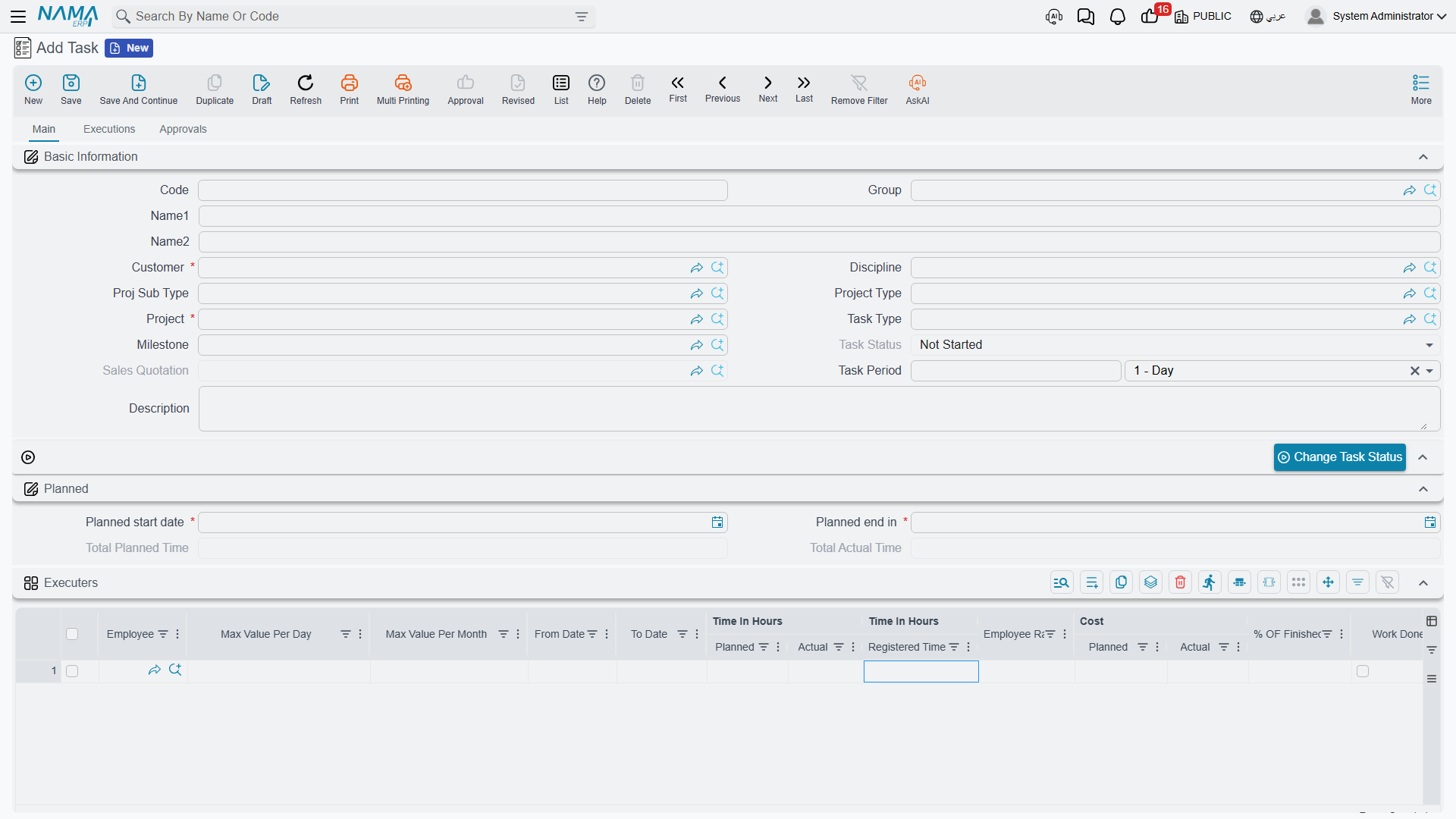Switch language to Arabic

tap(1268, 17)
